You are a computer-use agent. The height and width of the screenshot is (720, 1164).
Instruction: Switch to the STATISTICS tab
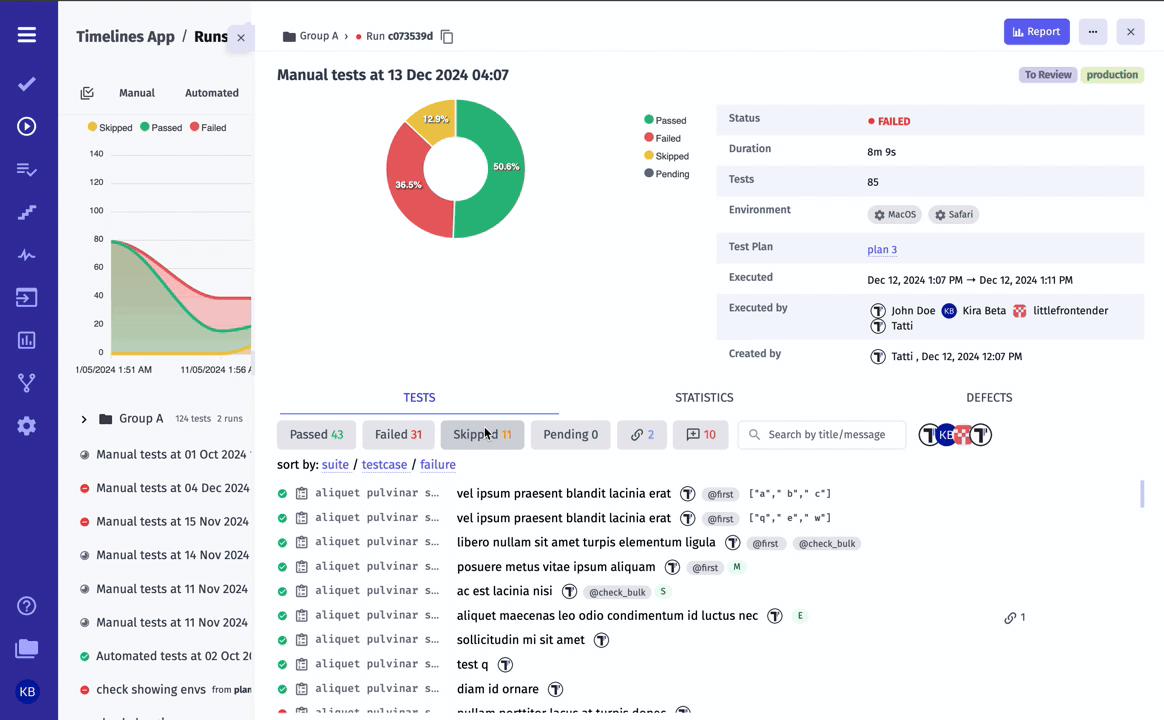coord(704,398)
